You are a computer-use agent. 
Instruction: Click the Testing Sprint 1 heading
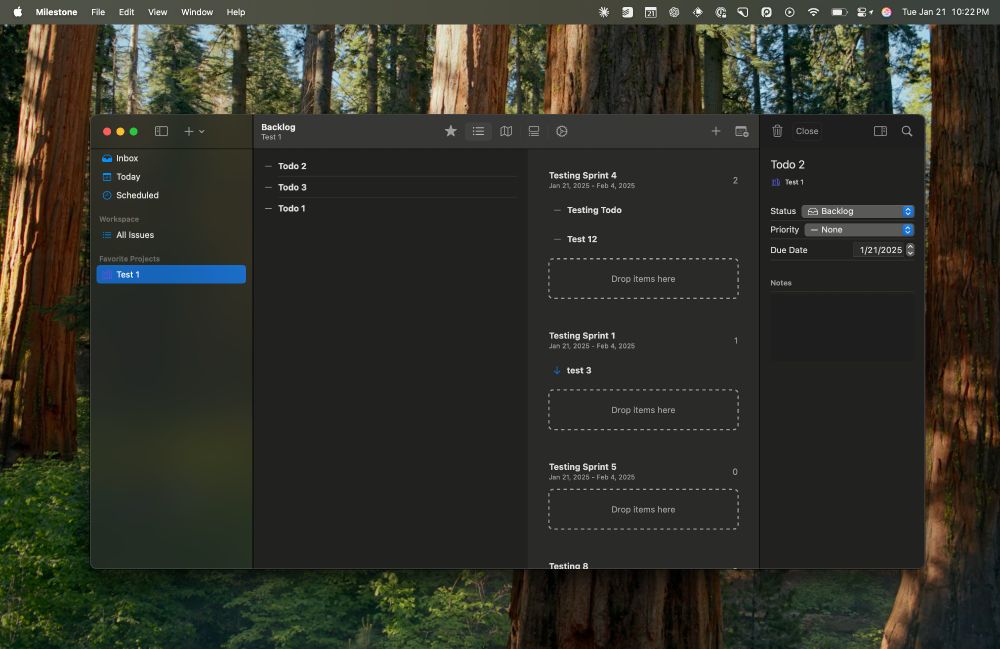pyautogui.click(x=582, y=335)
